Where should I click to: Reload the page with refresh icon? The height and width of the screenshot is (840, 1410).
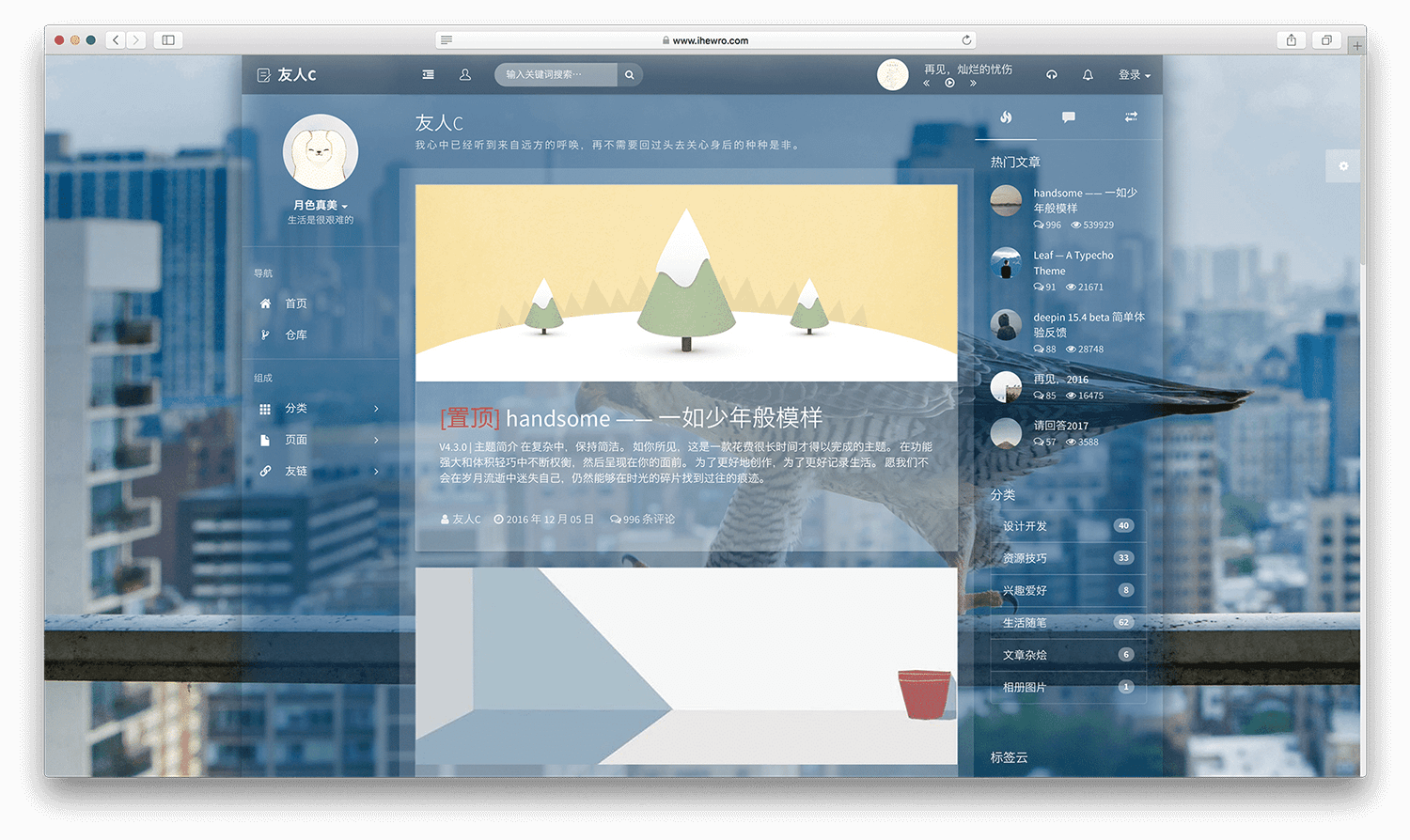966,40
